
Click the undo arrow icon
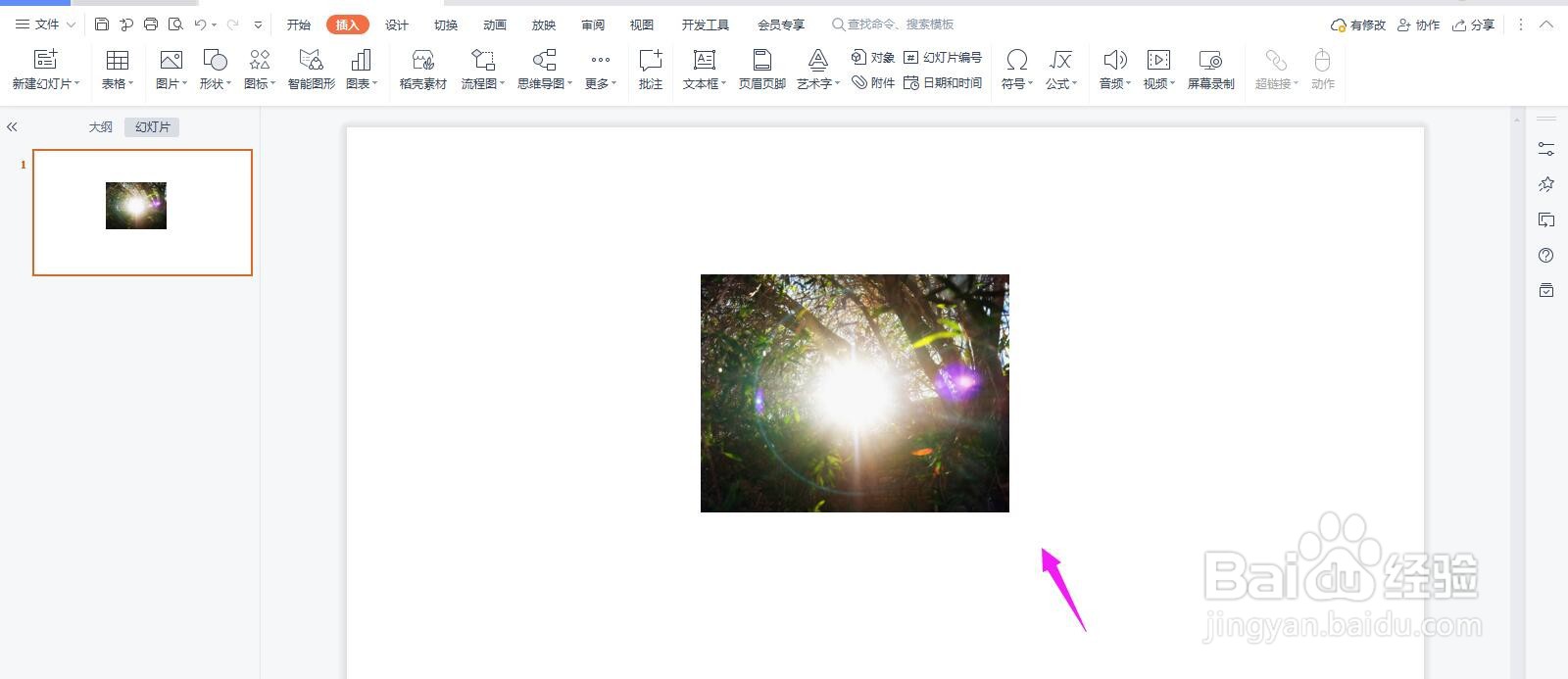click(201, 24)
